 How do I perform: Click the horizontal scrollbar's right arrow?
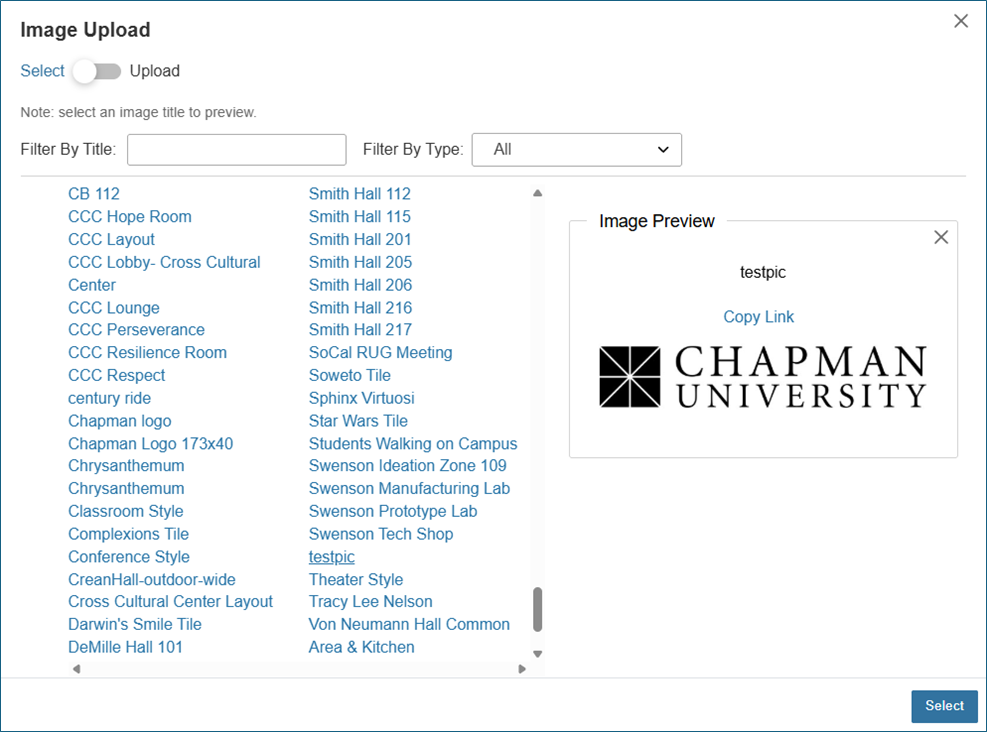[x=521, y=668]
